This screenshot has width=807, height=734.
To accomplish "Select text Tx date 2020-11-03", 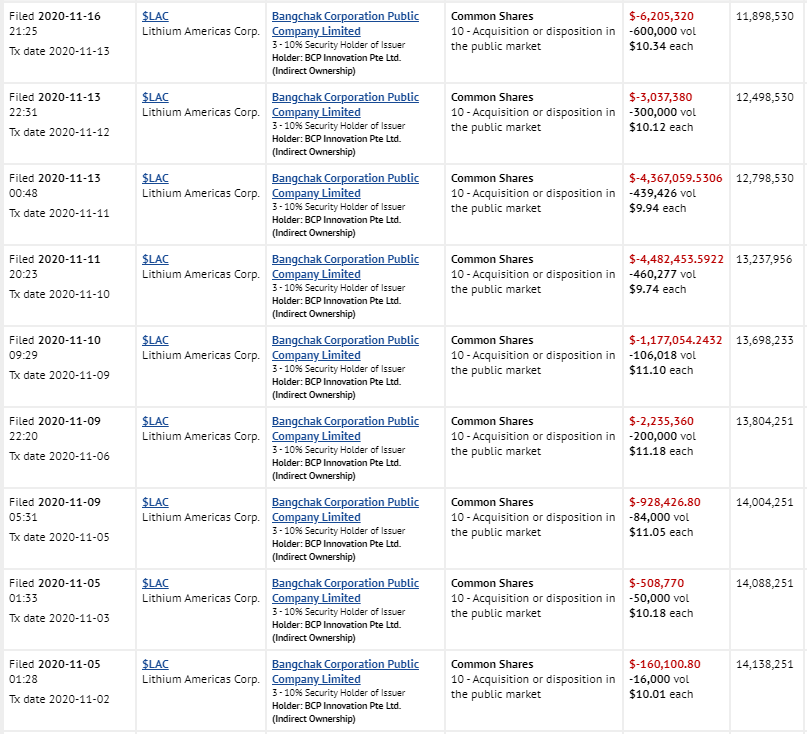I will [59, 618].
